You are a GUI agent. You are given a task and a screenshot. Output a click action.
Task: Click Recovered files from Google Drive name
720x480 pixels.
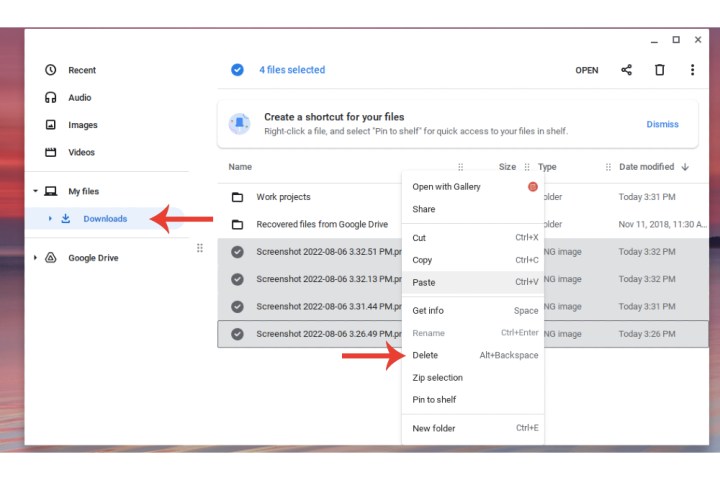click(322, 224)
